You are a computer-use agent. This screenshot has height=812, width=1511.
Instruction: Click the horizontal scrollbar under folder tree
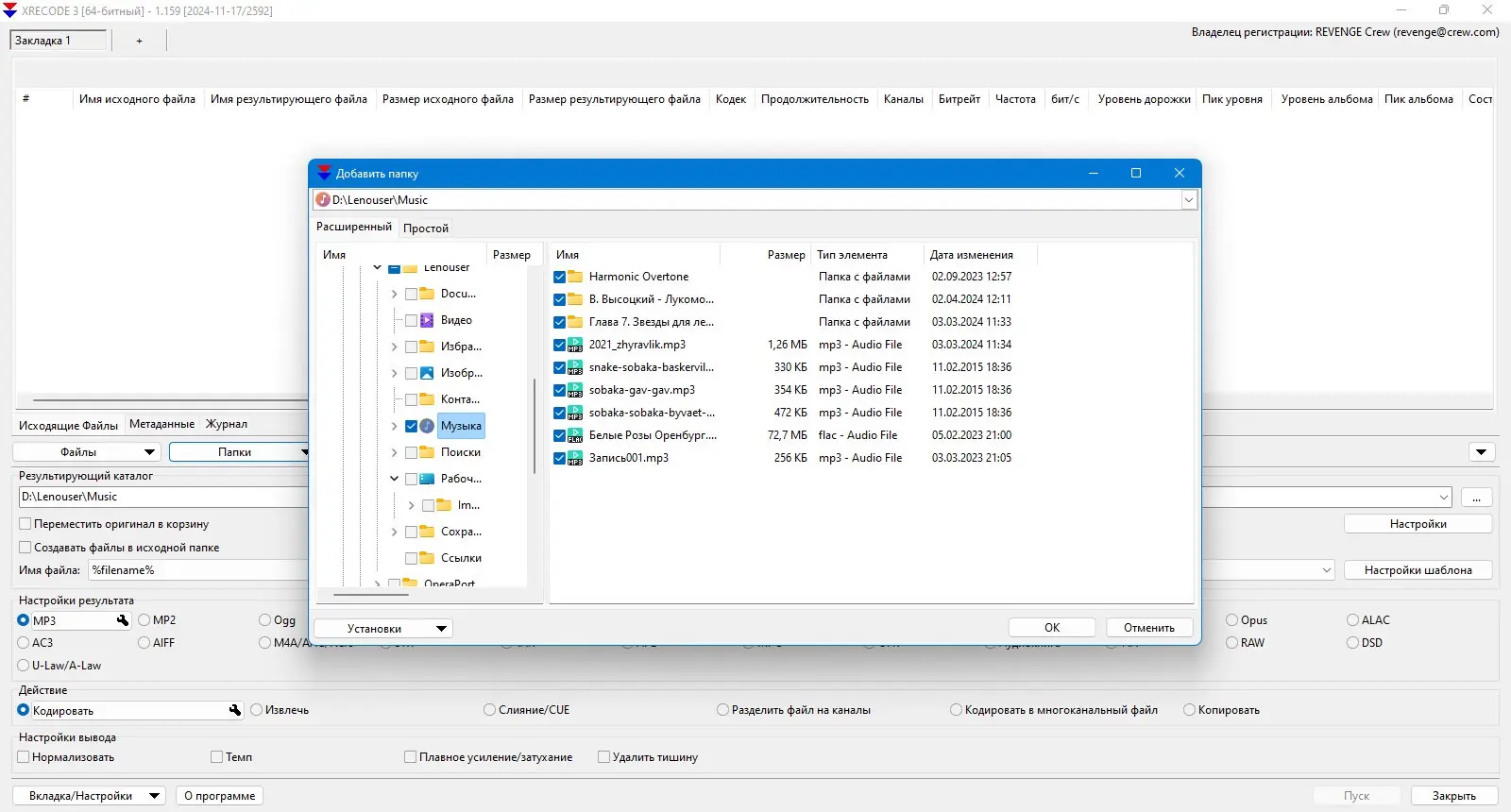371,595
